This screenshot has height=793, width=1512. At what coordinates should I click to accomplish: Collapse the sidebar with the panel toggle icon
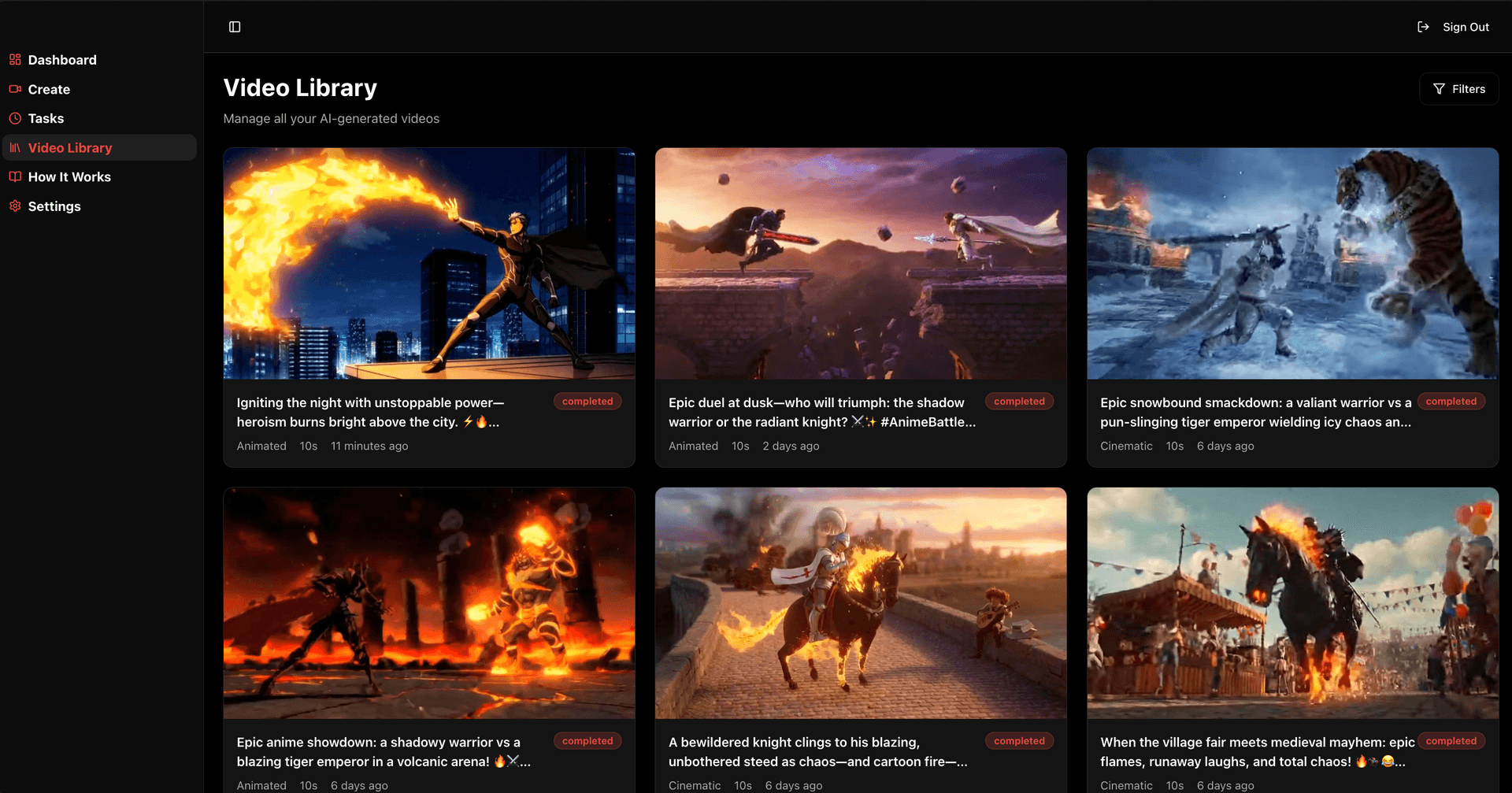point(235,26)
